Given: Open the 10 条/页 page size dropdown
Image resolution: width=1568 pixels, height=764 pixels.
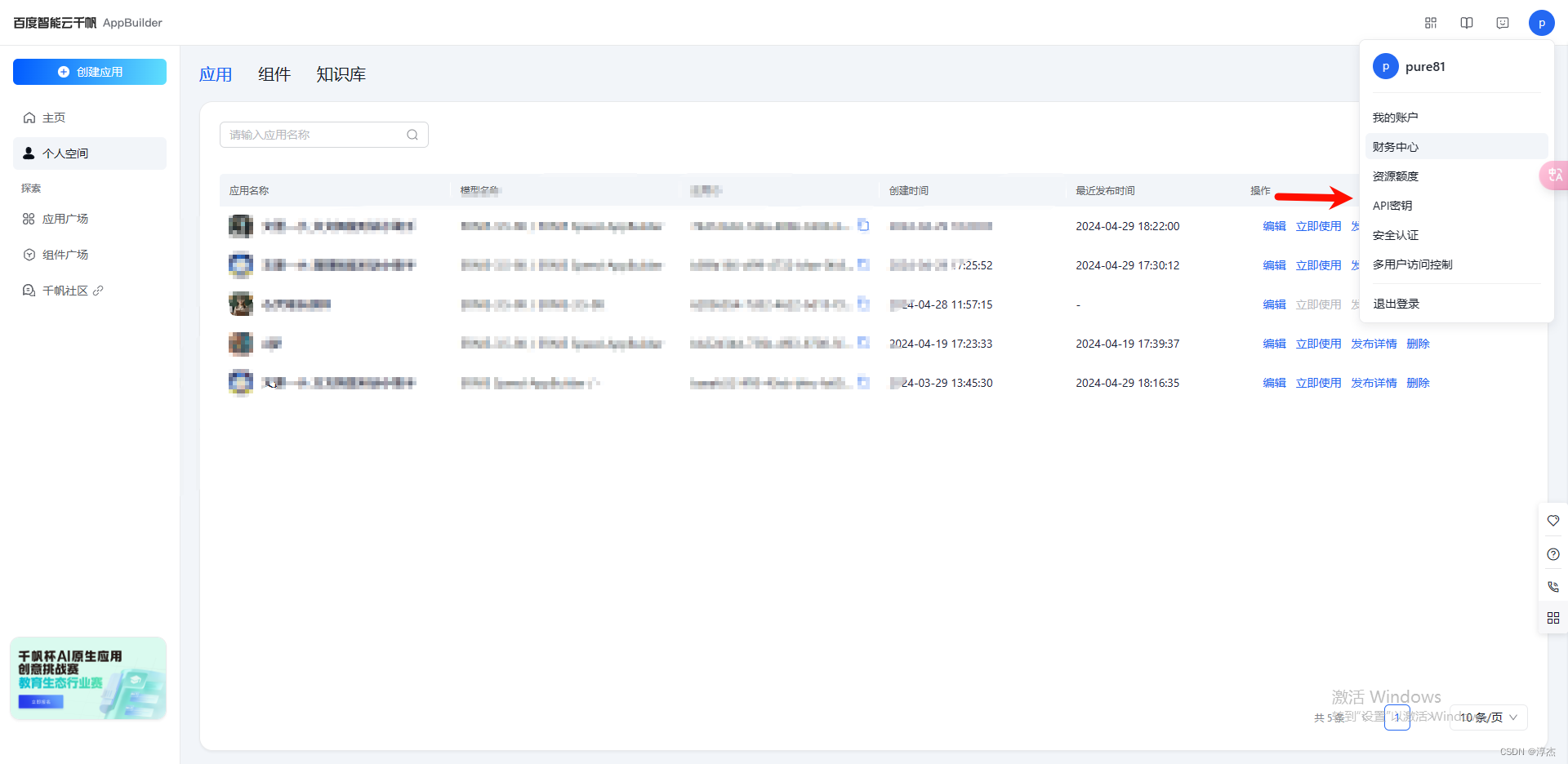Looking at the screenshot, I should click(x=1488, y=717).
